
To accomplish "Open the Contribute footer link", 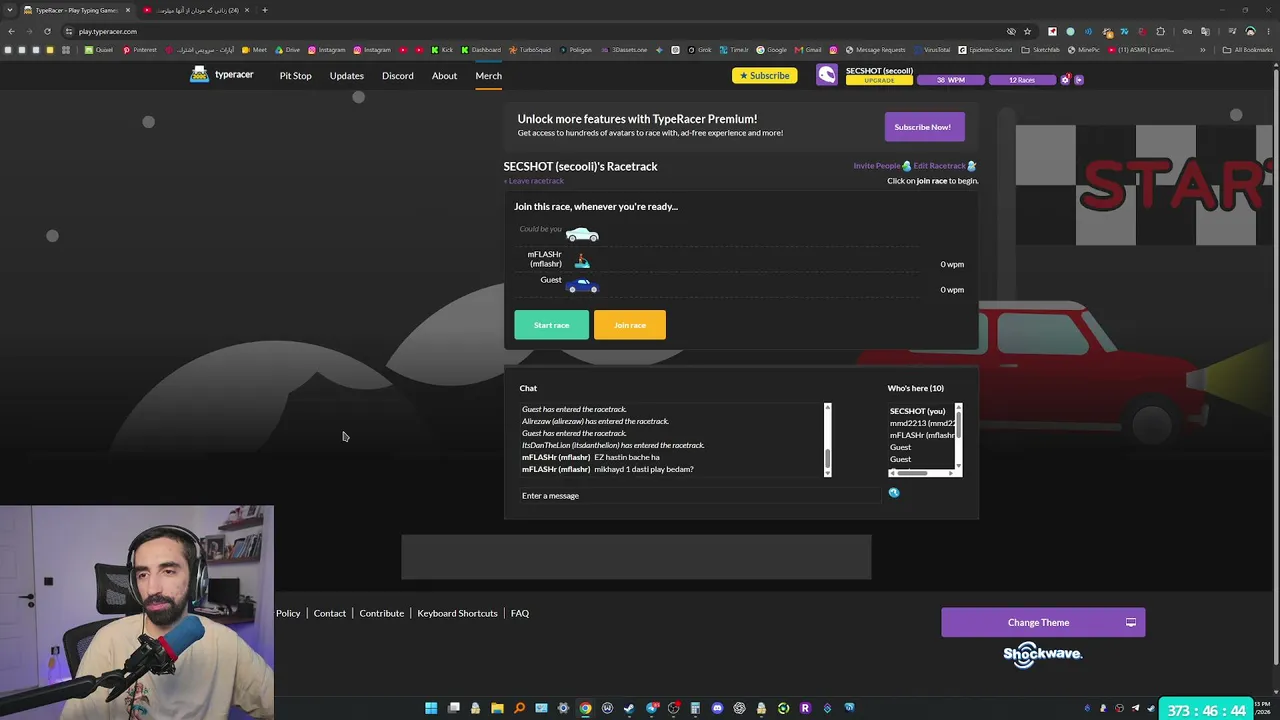I will [x=381, y=613].
